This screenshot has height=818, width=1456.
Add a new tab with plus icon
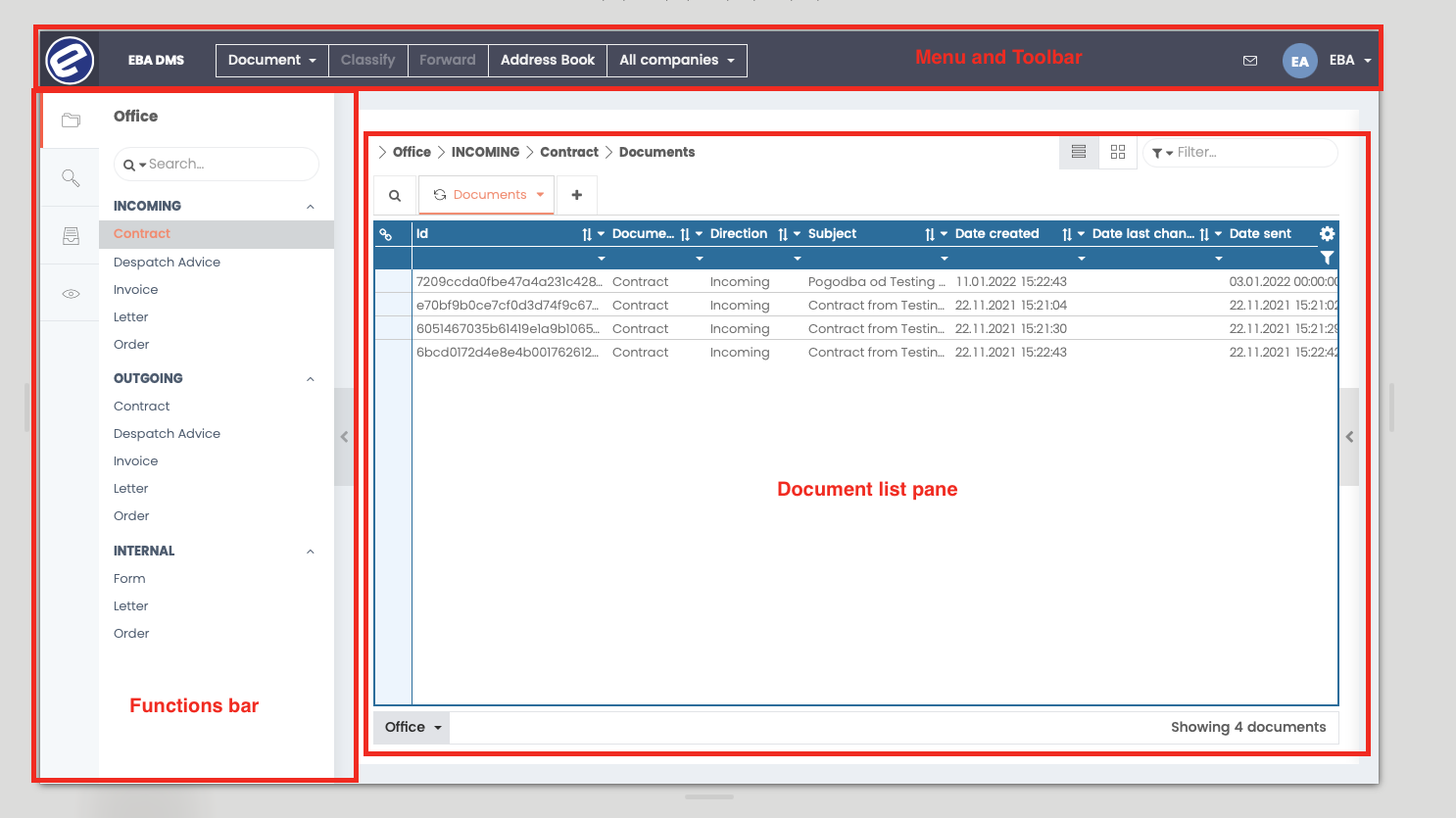coord(577,195)
